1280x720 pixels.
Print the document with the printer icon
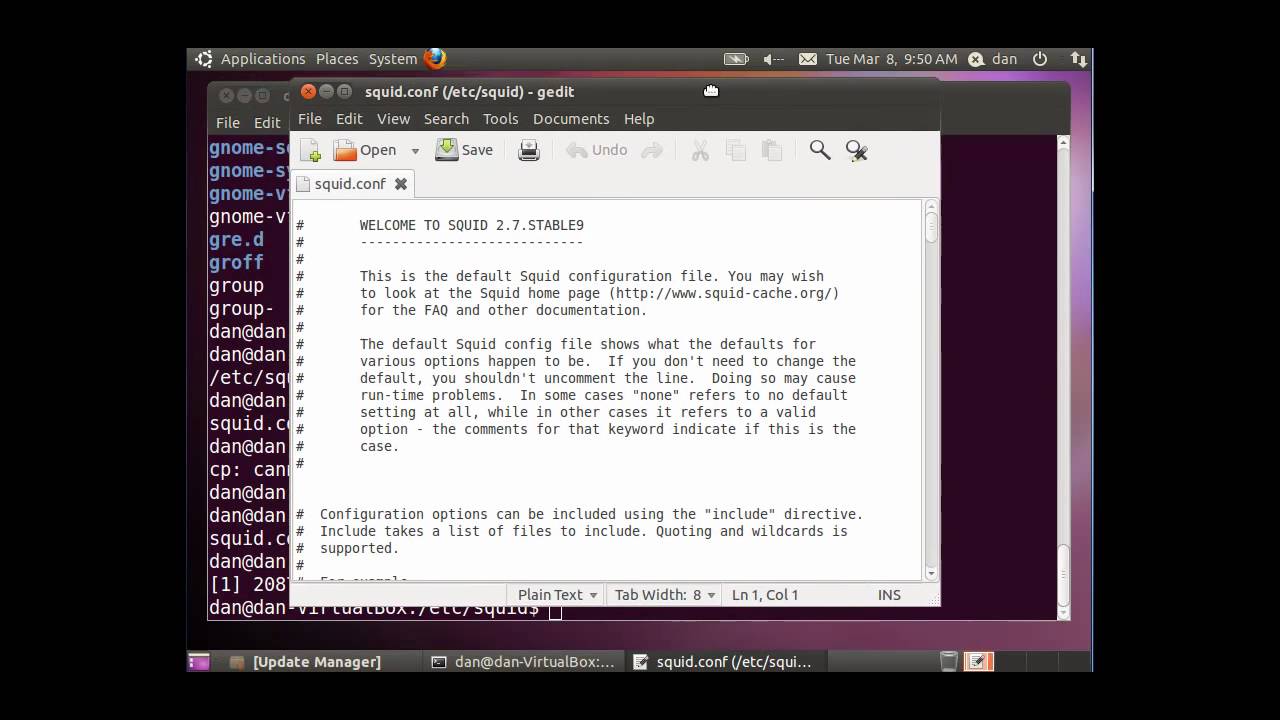(x=529, y=150)
